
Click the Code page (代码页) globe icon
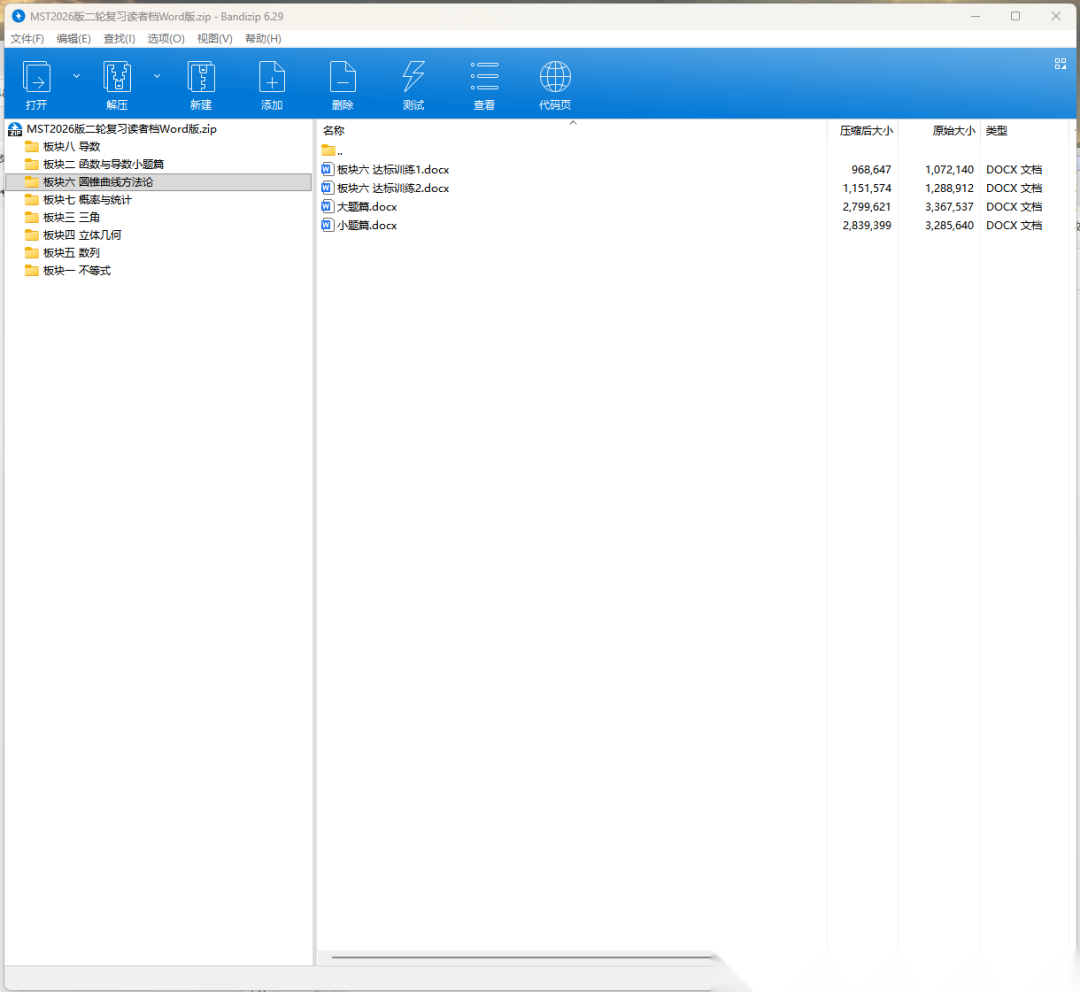tap(555, 78)
